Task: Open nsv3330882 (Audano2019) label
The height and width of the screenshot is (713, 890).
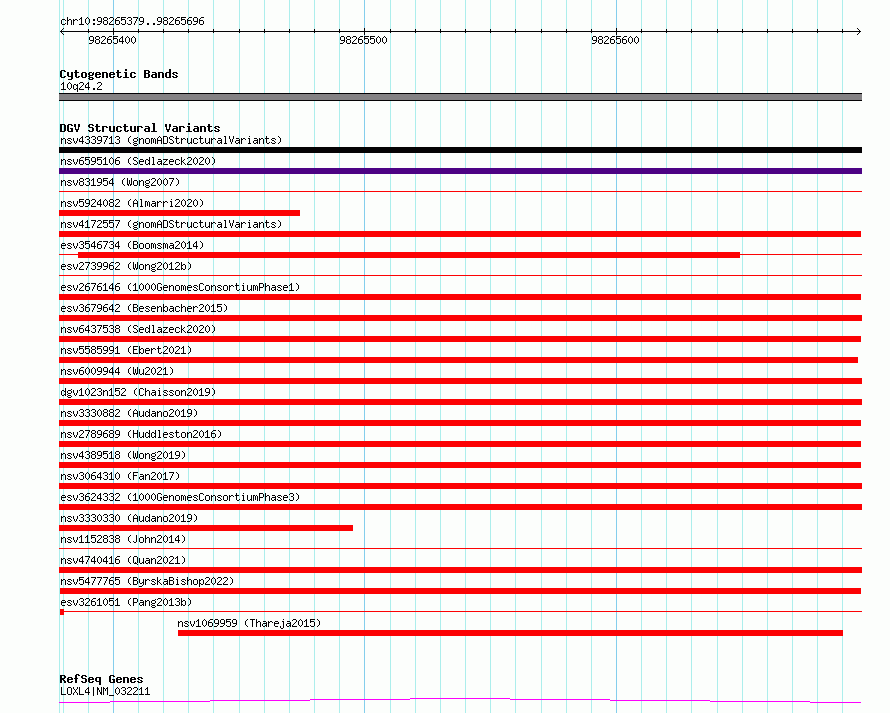Action: point(129,413)
